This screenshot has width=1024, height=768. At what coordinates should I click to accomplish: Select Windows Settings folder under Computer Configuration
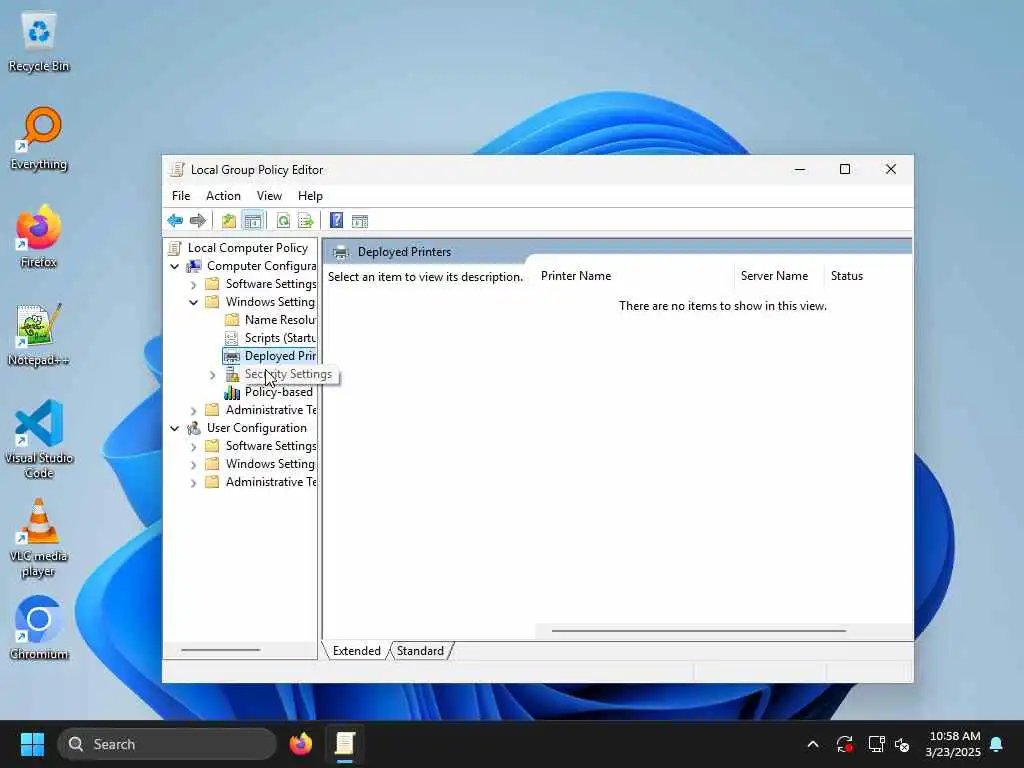click(x=270, y=302)
